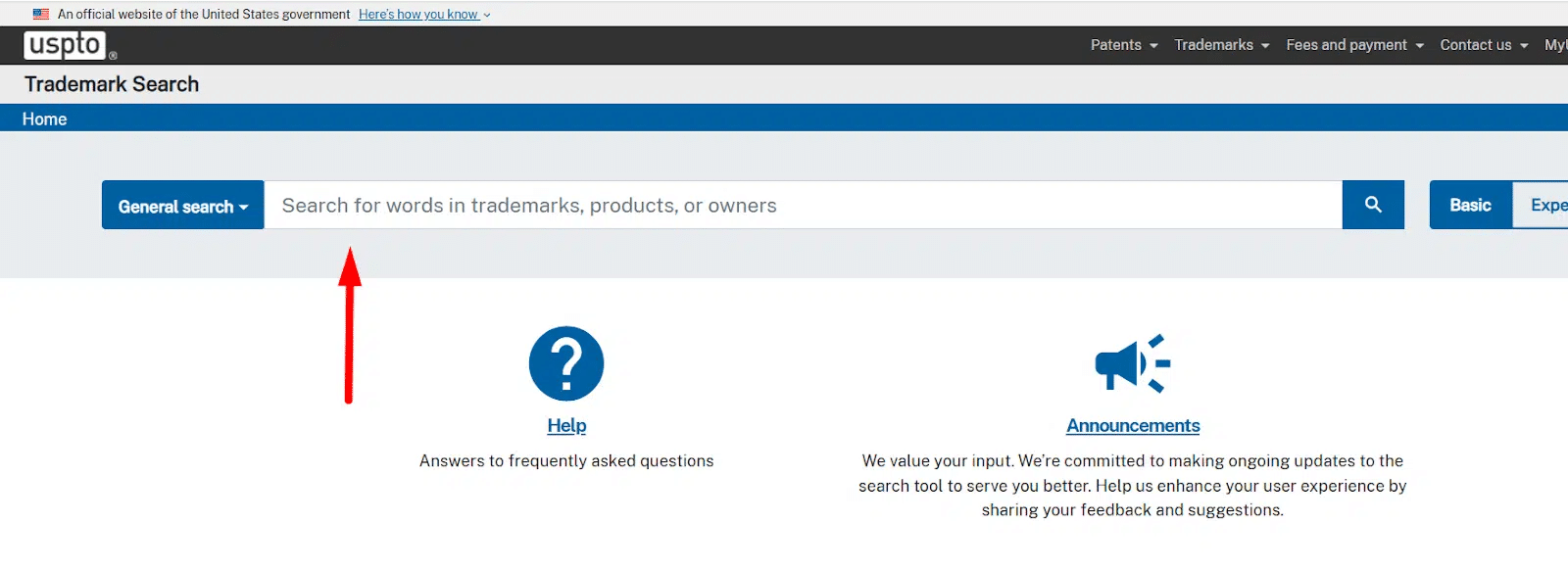This screenshot has height=571, width=1568.
Task: Click the USPTO logo
Action: tap(66, 45)
